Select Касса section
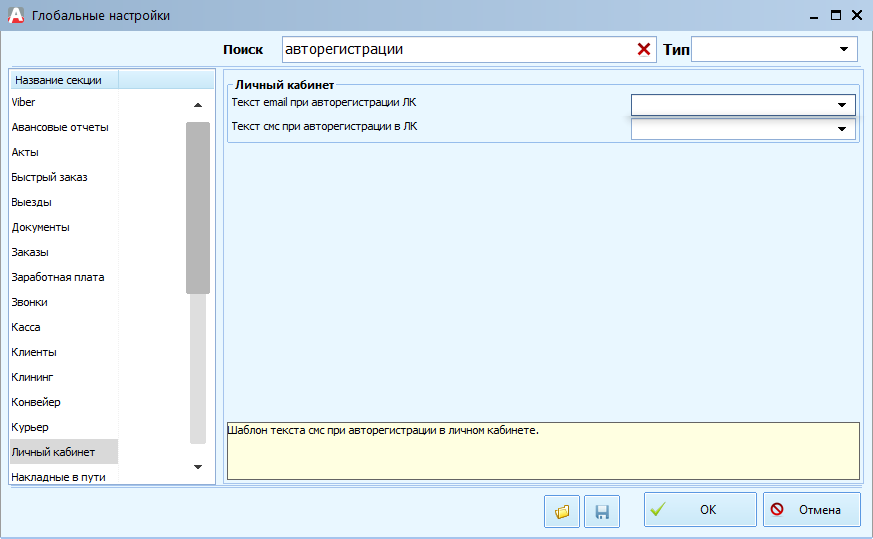This screenshot has height=539, width=873. (x=64, y=327)
